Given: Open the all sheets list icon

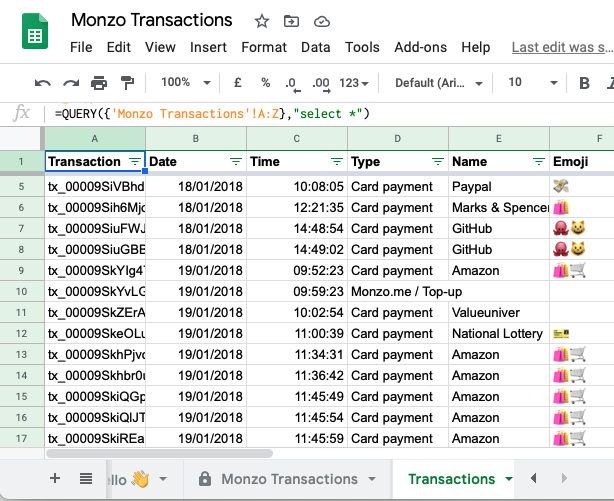Looking at the screenshot, I should (86, 478).
